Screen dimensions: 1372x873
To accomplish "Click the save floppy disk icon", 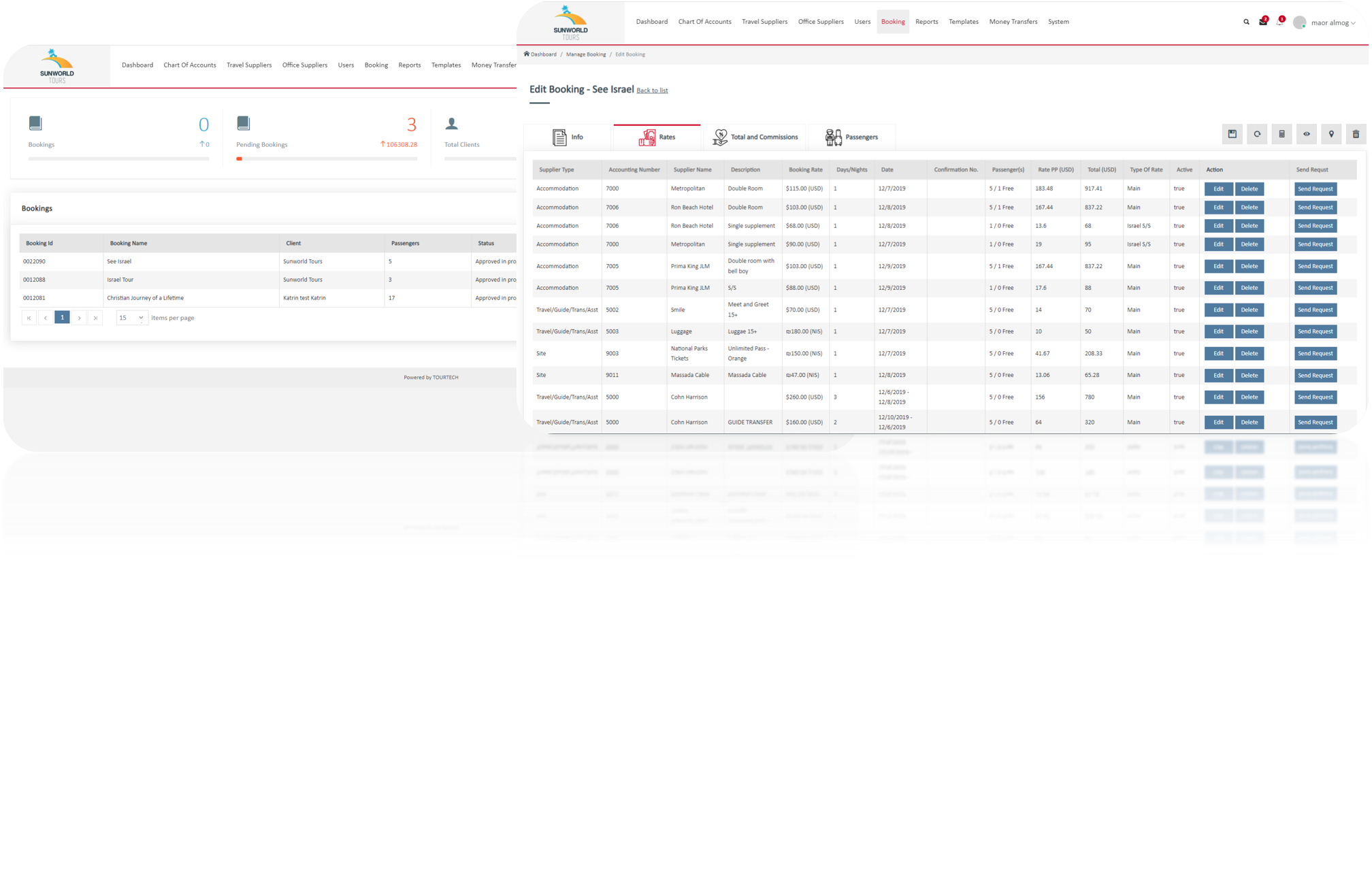I will click(1232, 134).
